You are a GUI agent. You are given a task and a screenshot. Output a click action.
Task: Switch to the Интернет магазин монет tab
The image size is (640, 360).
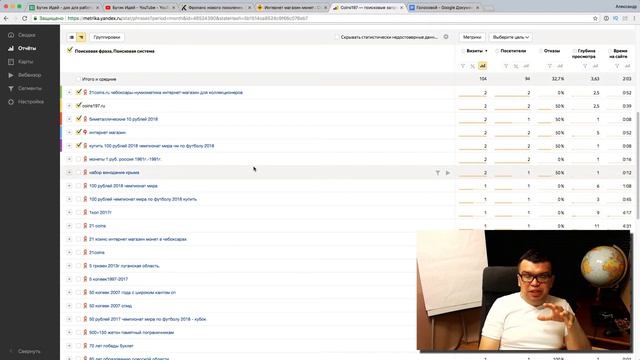click(x=291, y=7)
